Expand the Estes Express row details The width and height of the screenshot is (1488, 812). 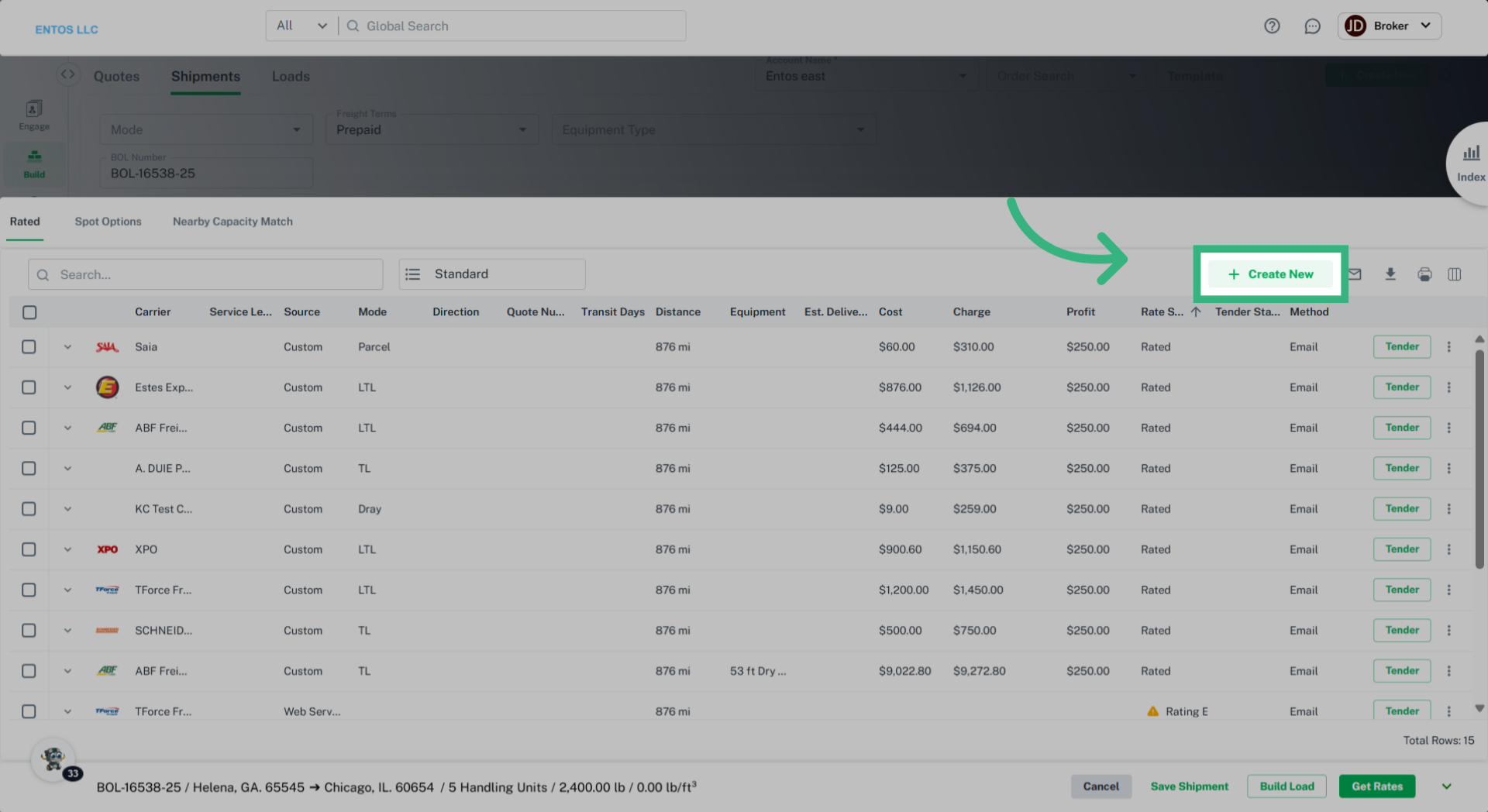pyautogui.click(x=67, y=387)
